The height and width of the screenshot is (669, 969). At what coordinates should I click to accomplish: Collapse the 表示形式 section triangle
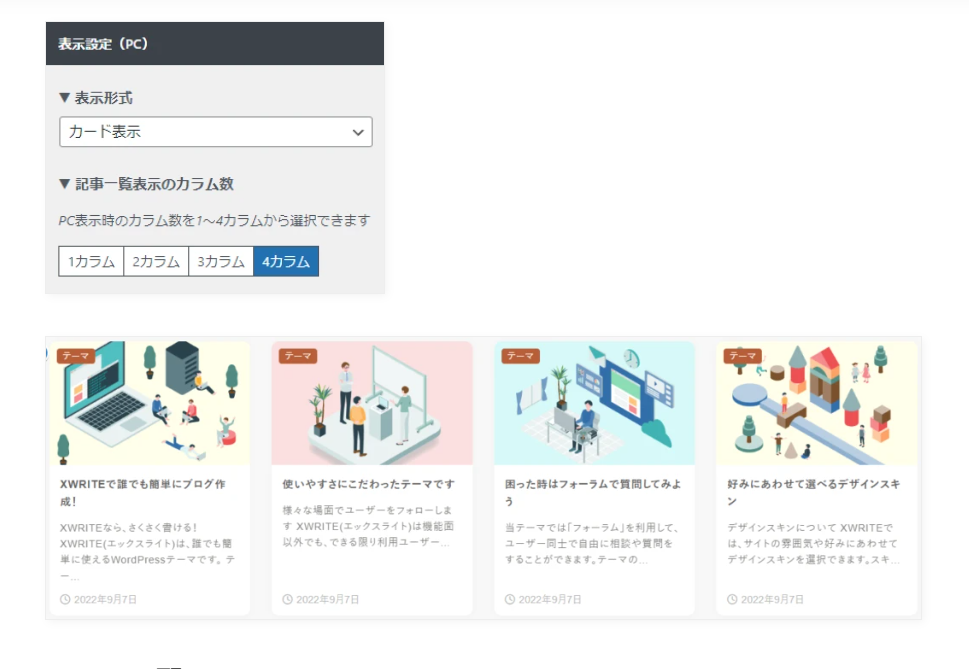tap(64, 98)
